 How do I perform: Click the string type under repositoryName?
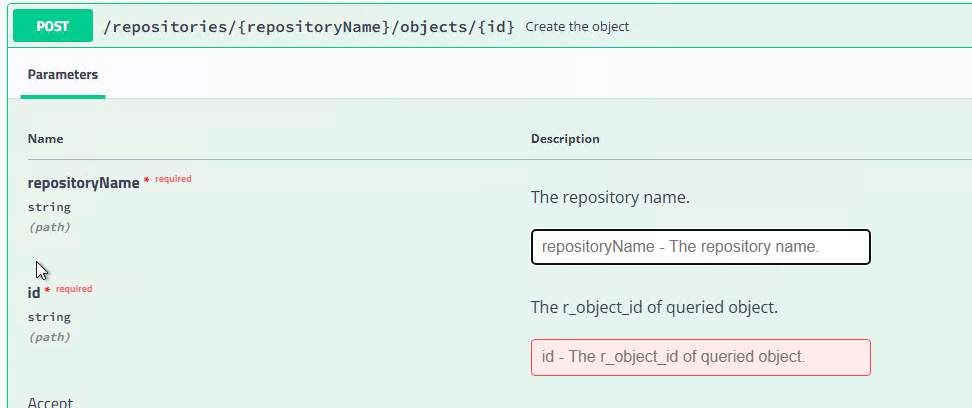[49, 207]
